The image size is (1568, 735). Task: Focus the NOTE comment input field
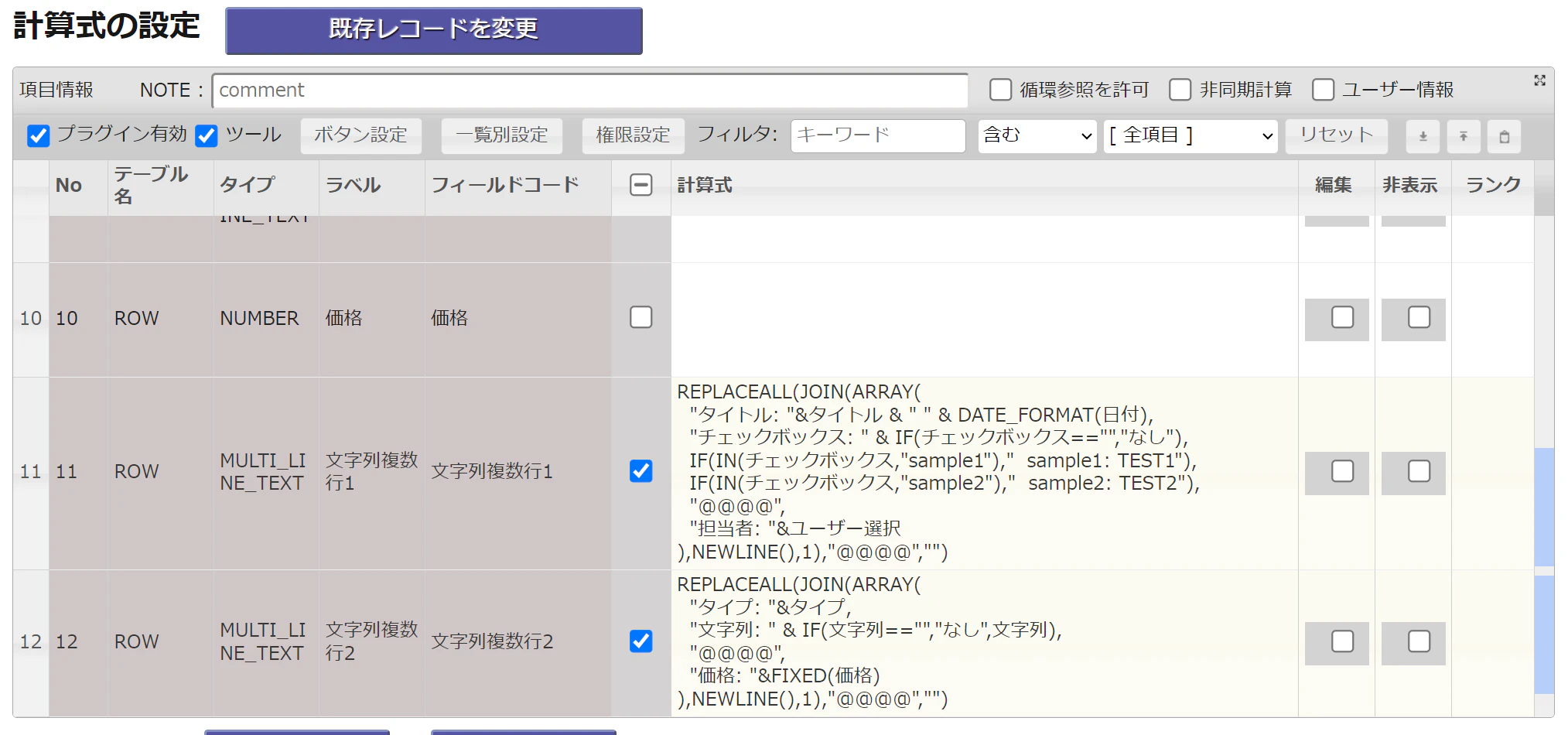tap(589, 91)
